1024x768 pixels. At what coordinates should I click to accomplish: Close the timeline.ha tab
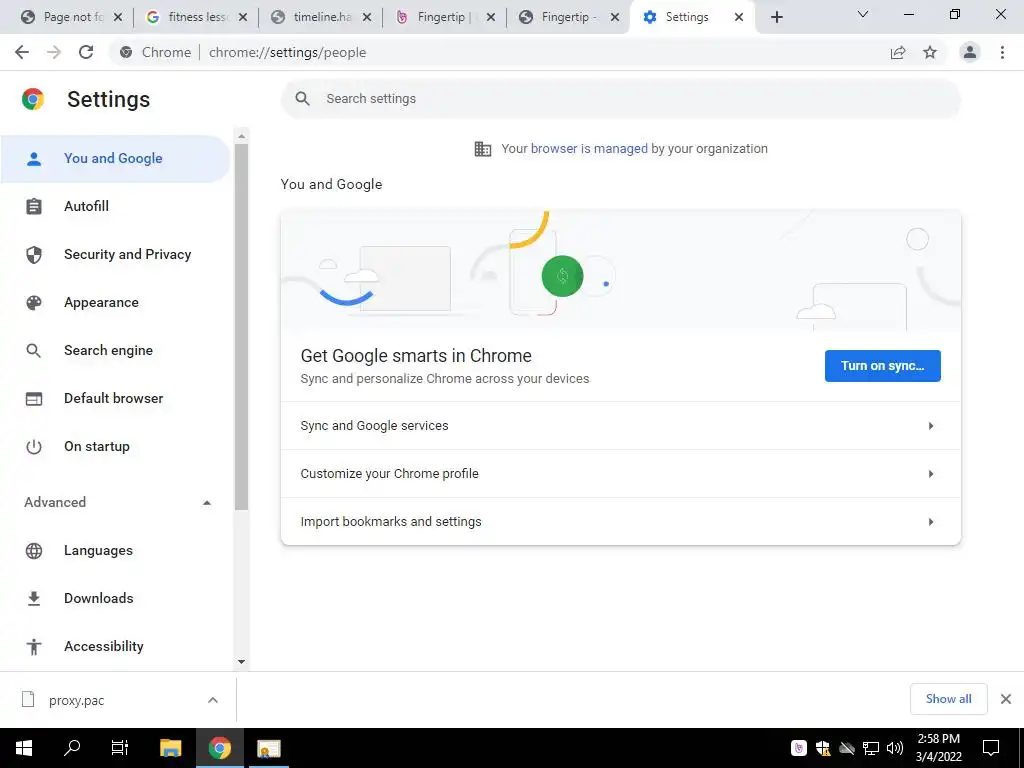pyautogui.click(x=367, y=17)
